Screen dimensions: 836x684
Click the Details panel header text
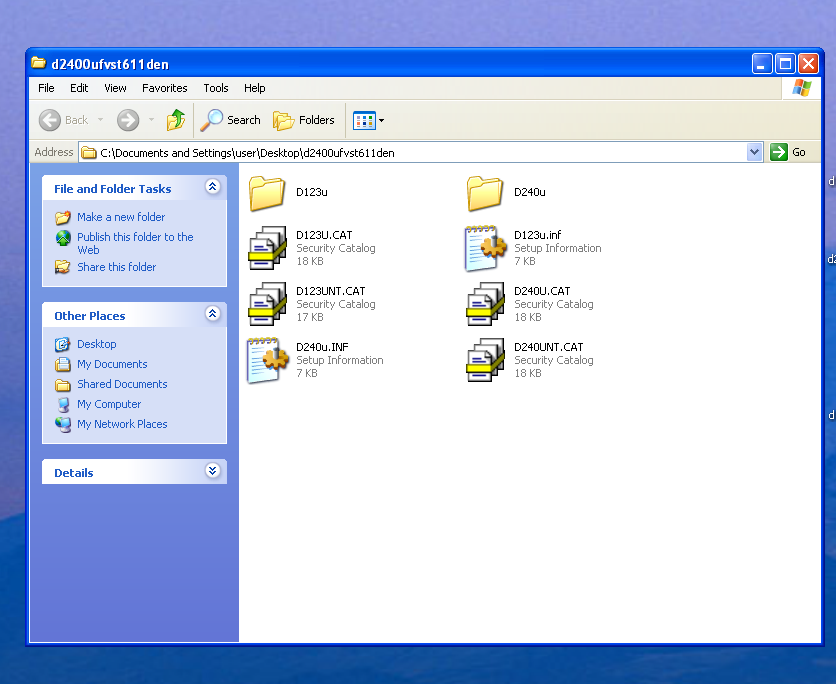pos(74,473)
